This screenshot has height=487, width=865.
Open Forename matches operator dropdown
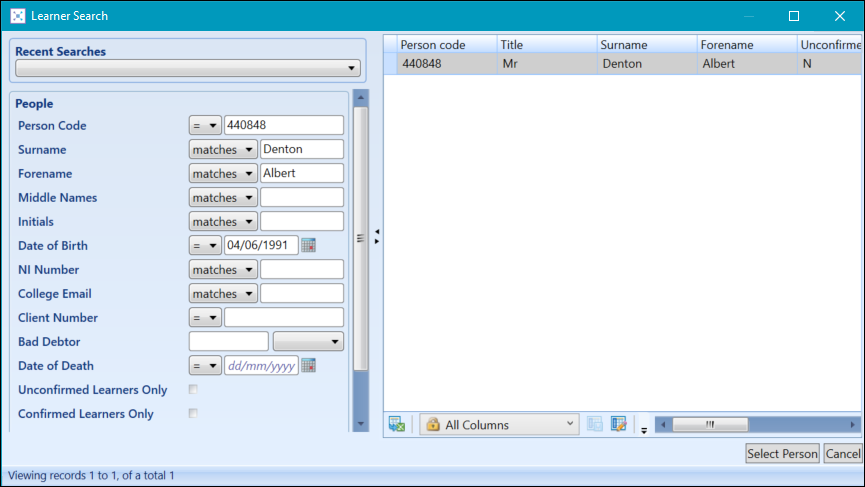point(223,173)
